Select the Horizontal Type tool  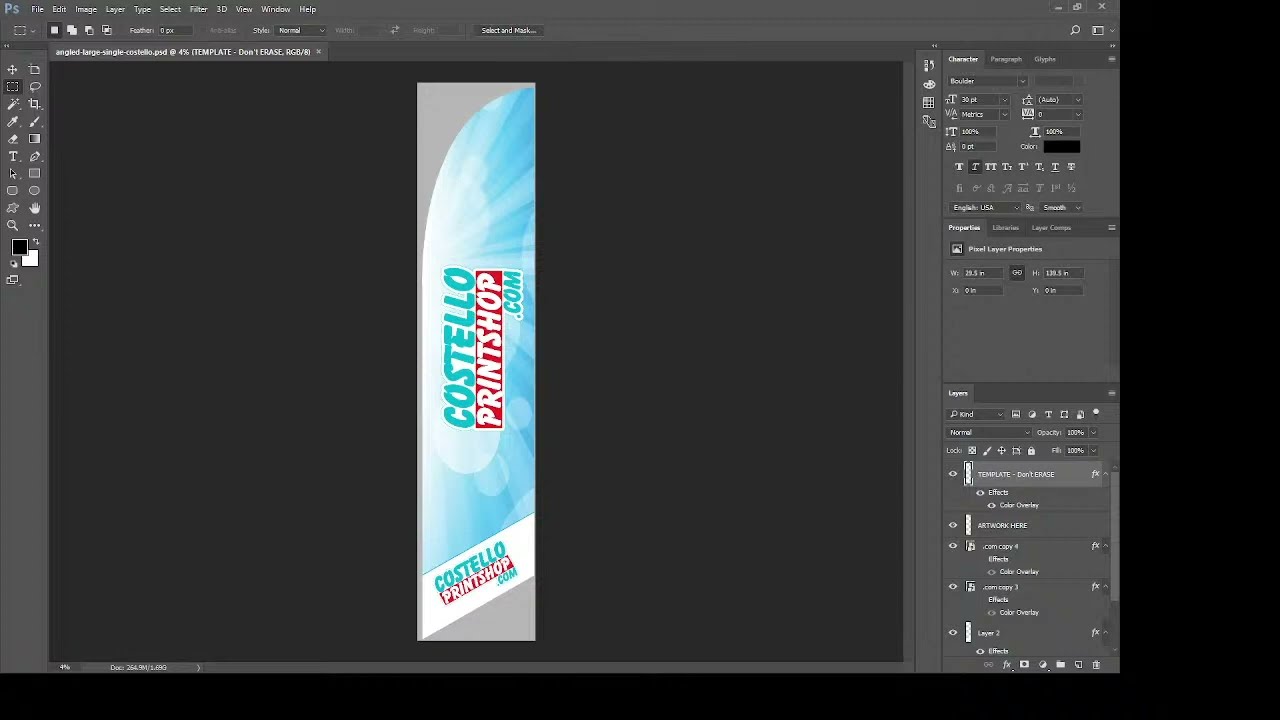point(13,156)
